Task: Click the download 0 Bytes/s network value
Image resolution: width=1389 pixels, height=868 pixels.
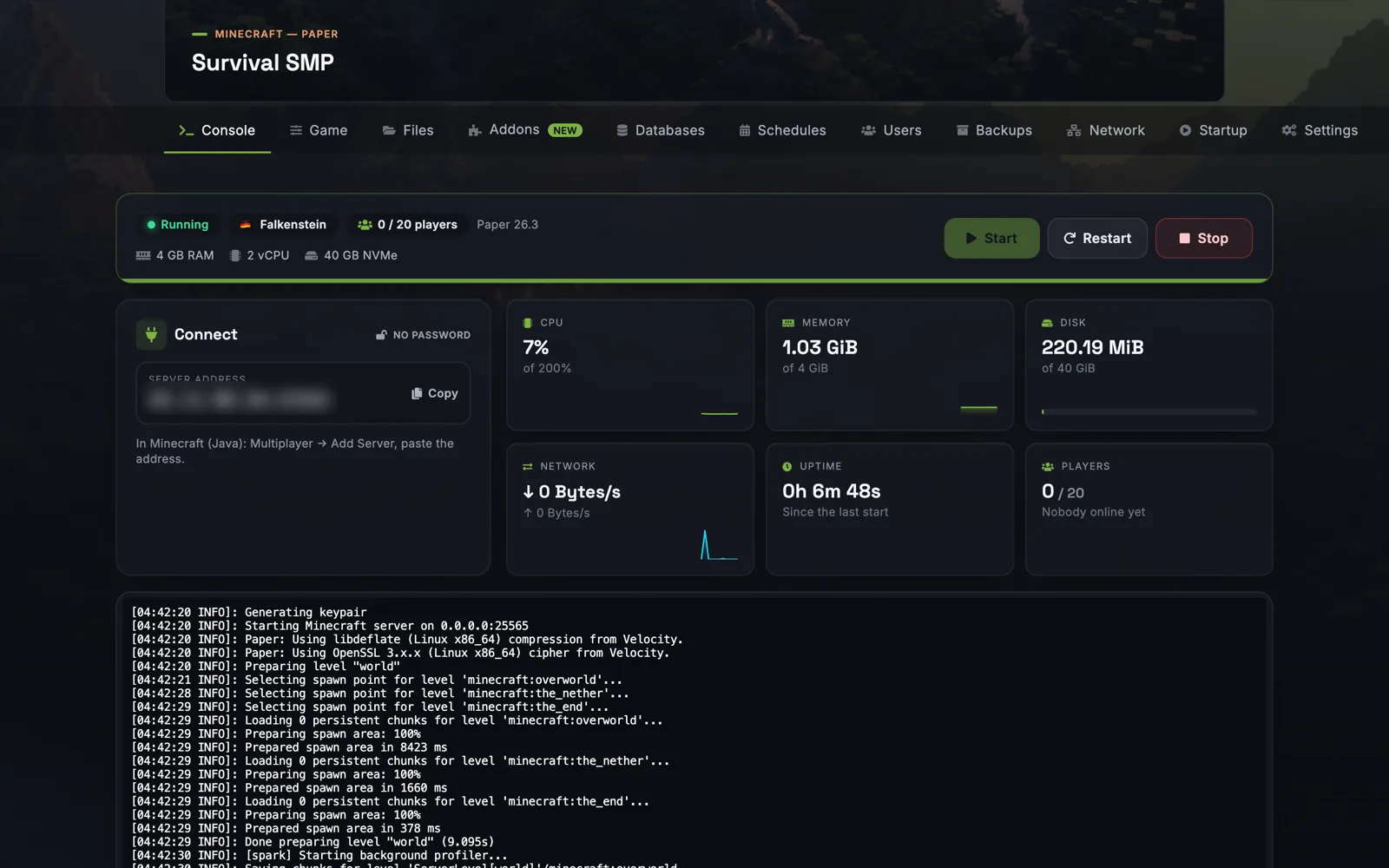Action: click(x=571, y=492)
